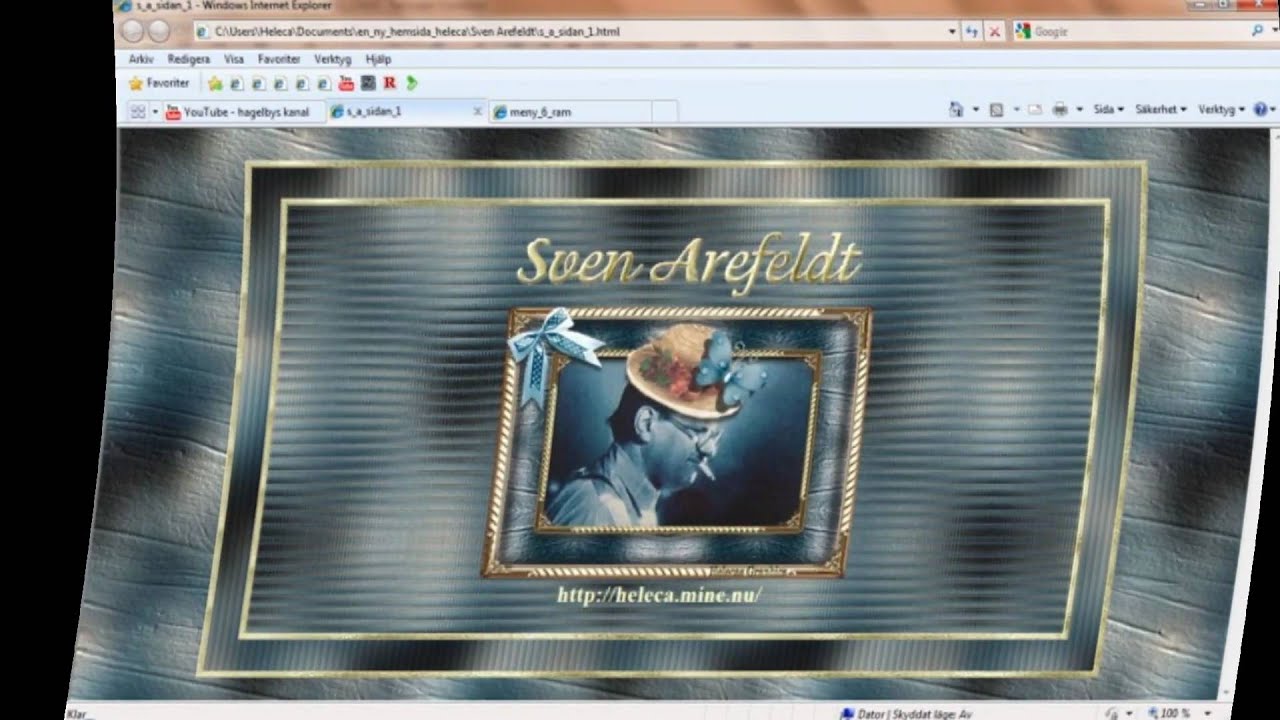This screenshot has height=720, width=1280.
Task: Open the red R favorites bar shortcut
Action: [390, 83]
